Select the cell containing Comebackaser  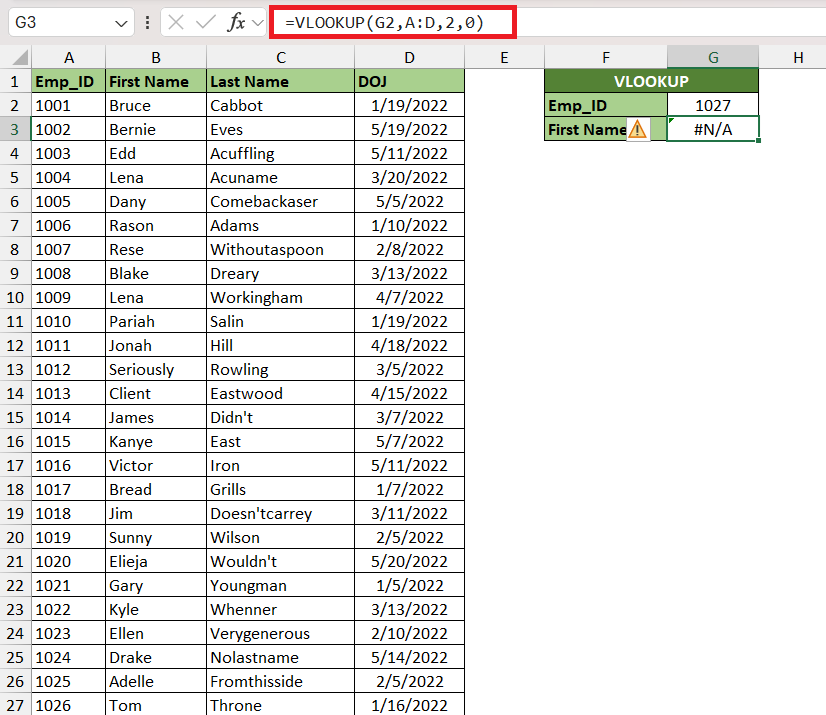(x=281, y=201)
